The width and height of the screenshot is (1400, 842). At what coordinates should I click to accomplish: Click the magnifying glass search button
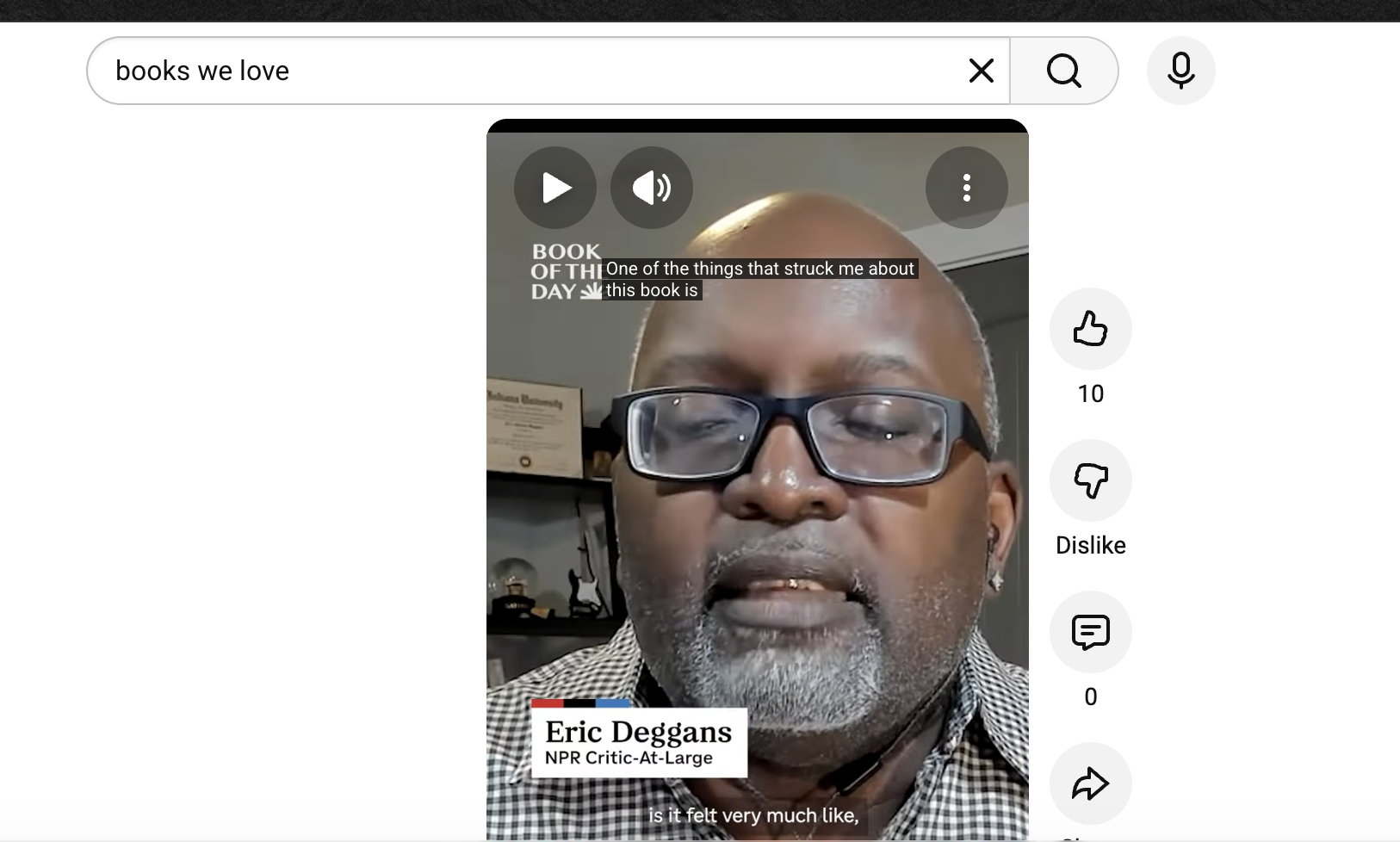[x=1064, y=71]
